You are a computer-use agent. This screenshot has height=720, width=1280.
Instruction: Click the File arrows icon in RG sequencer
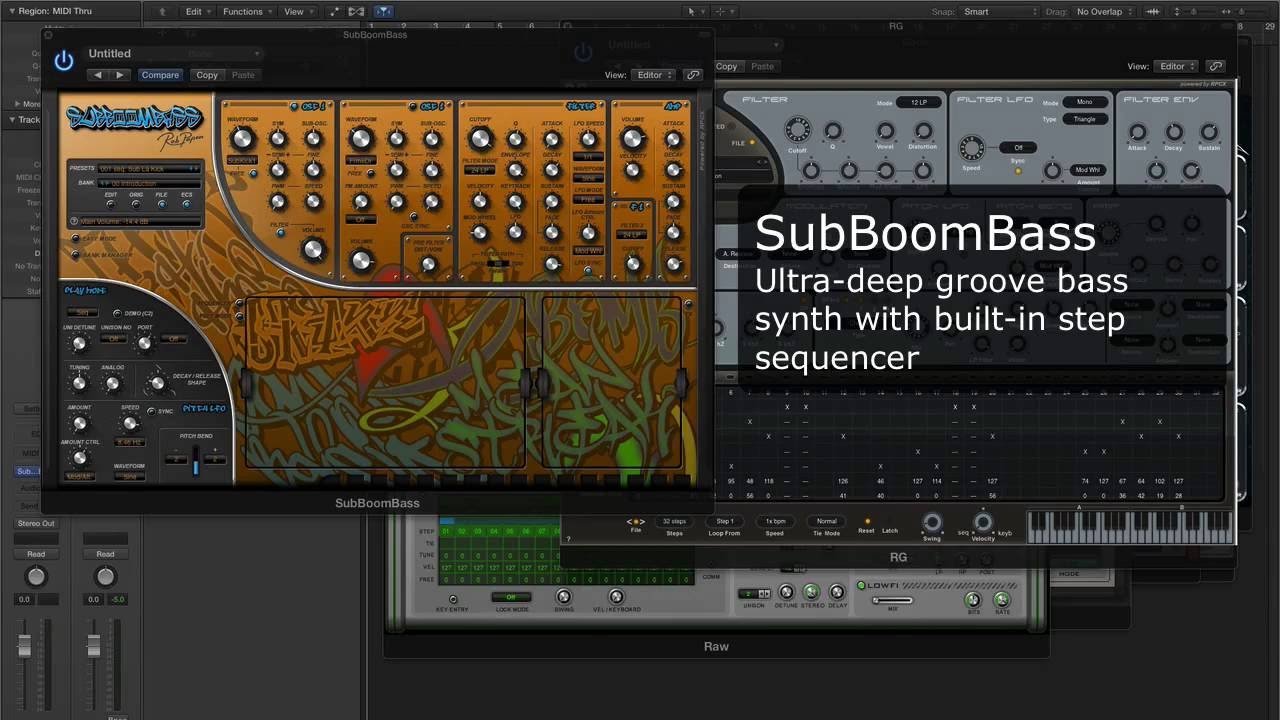635,521
